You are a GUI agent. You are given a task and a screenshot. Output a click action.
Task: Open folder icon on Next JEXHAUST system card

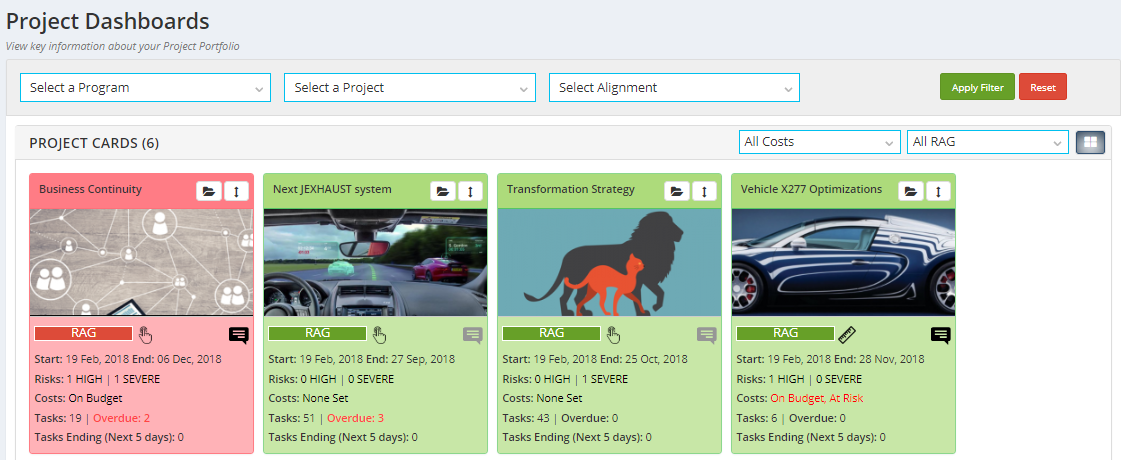pyautogui.click(x=443, y=191)
